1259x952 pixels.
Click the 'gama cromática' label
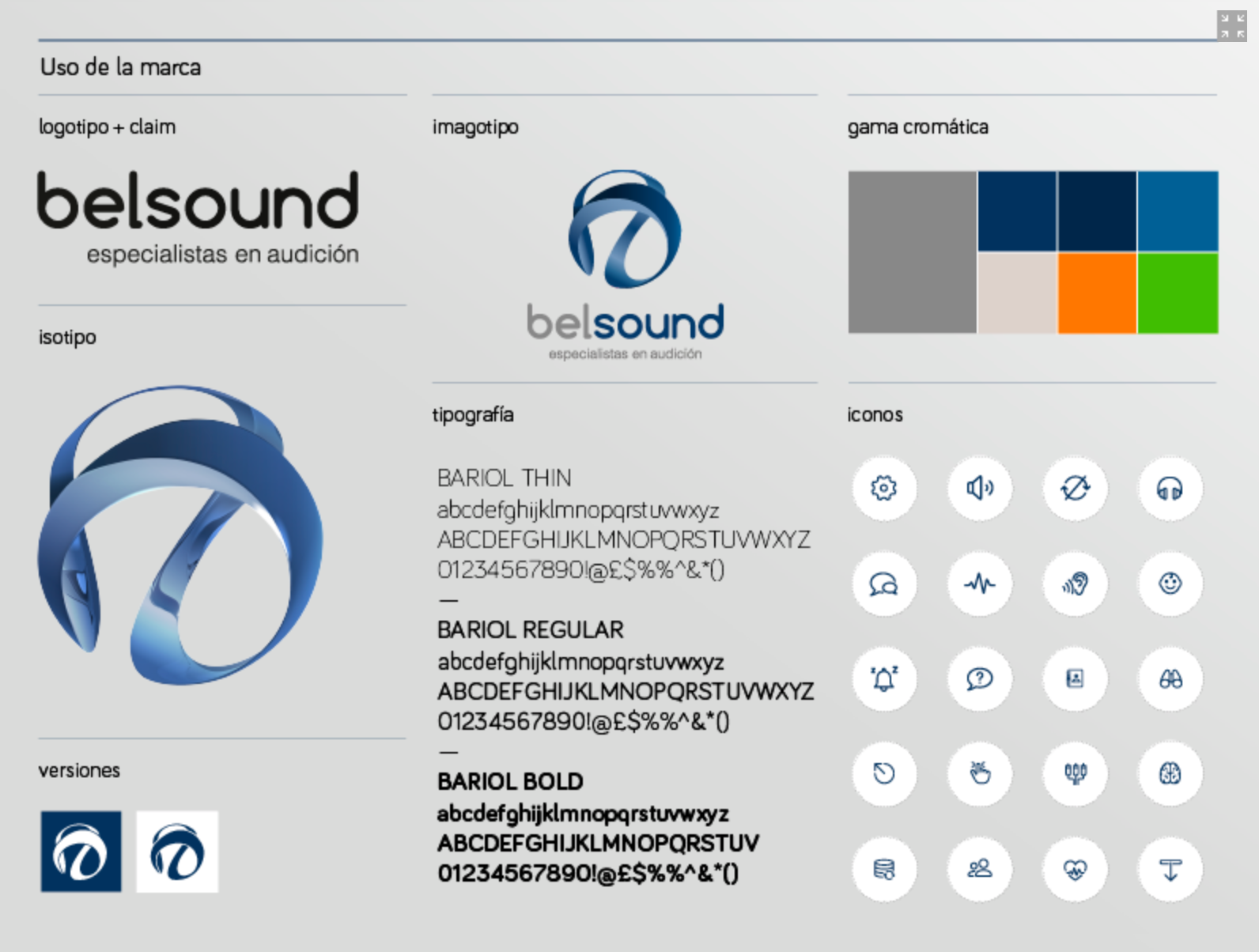click(918, 127)
